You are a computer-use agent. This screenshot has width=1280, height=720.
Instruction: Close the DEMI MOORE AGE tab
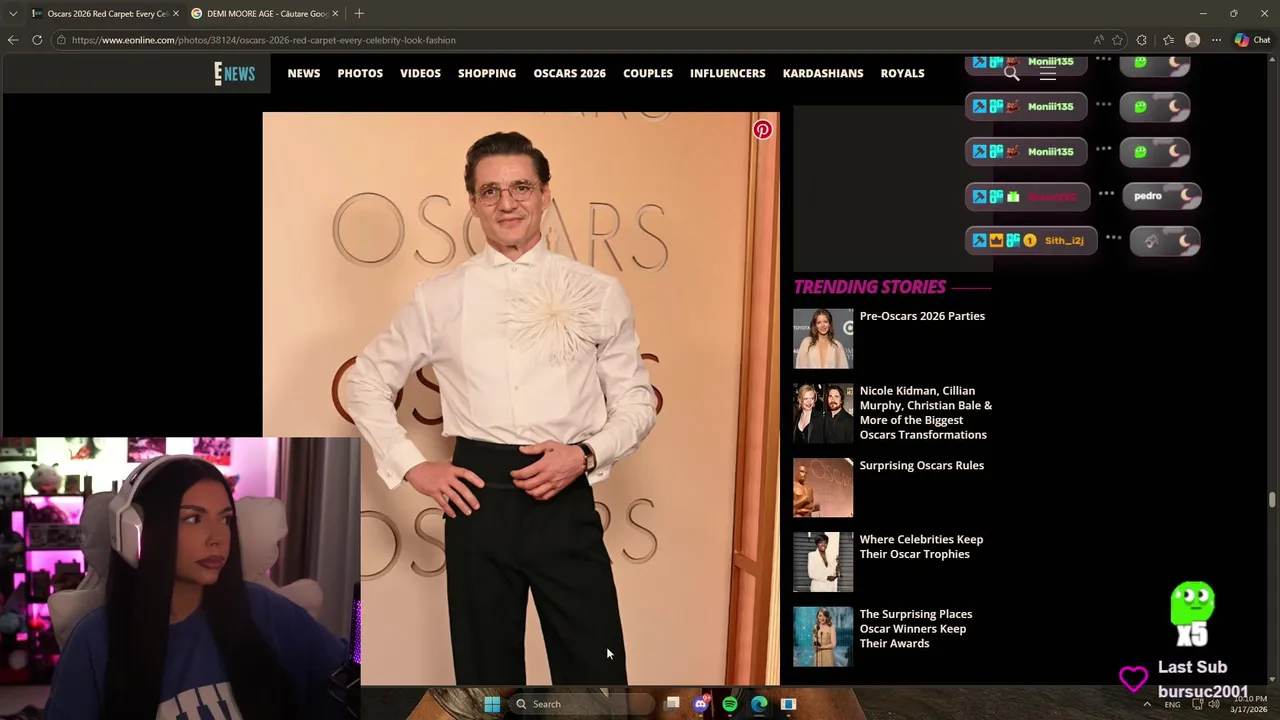[335, 13]
